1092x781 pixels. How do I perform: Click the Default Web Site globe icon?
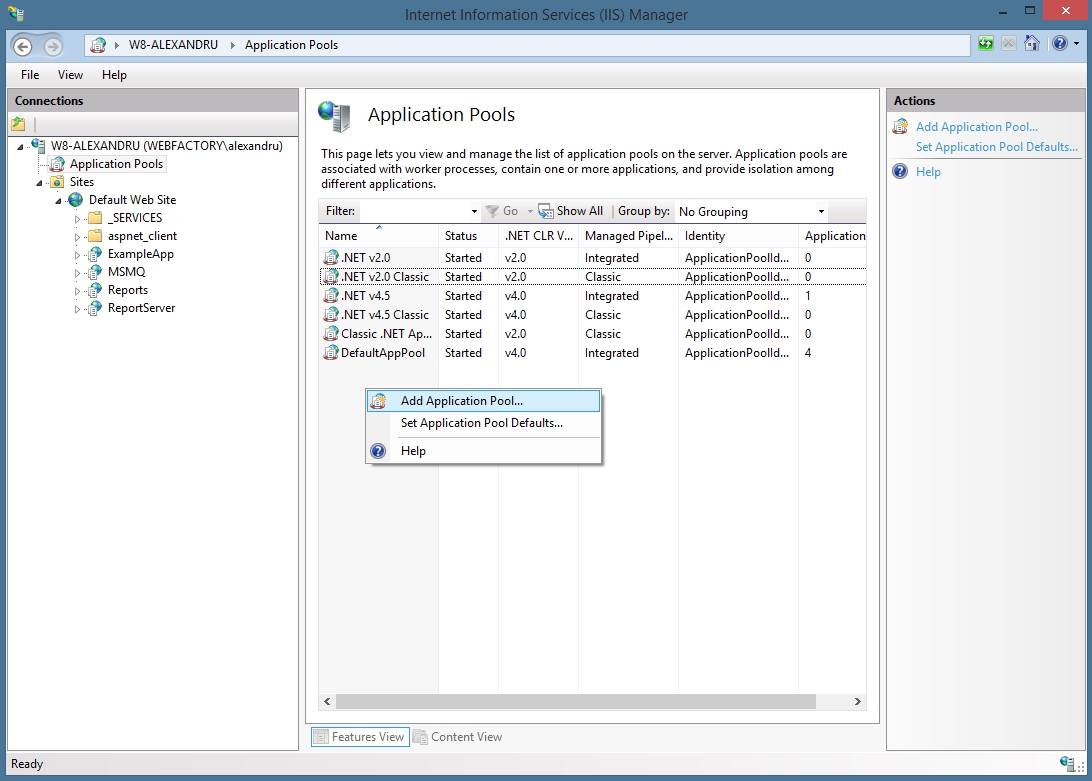click(76, 200)
